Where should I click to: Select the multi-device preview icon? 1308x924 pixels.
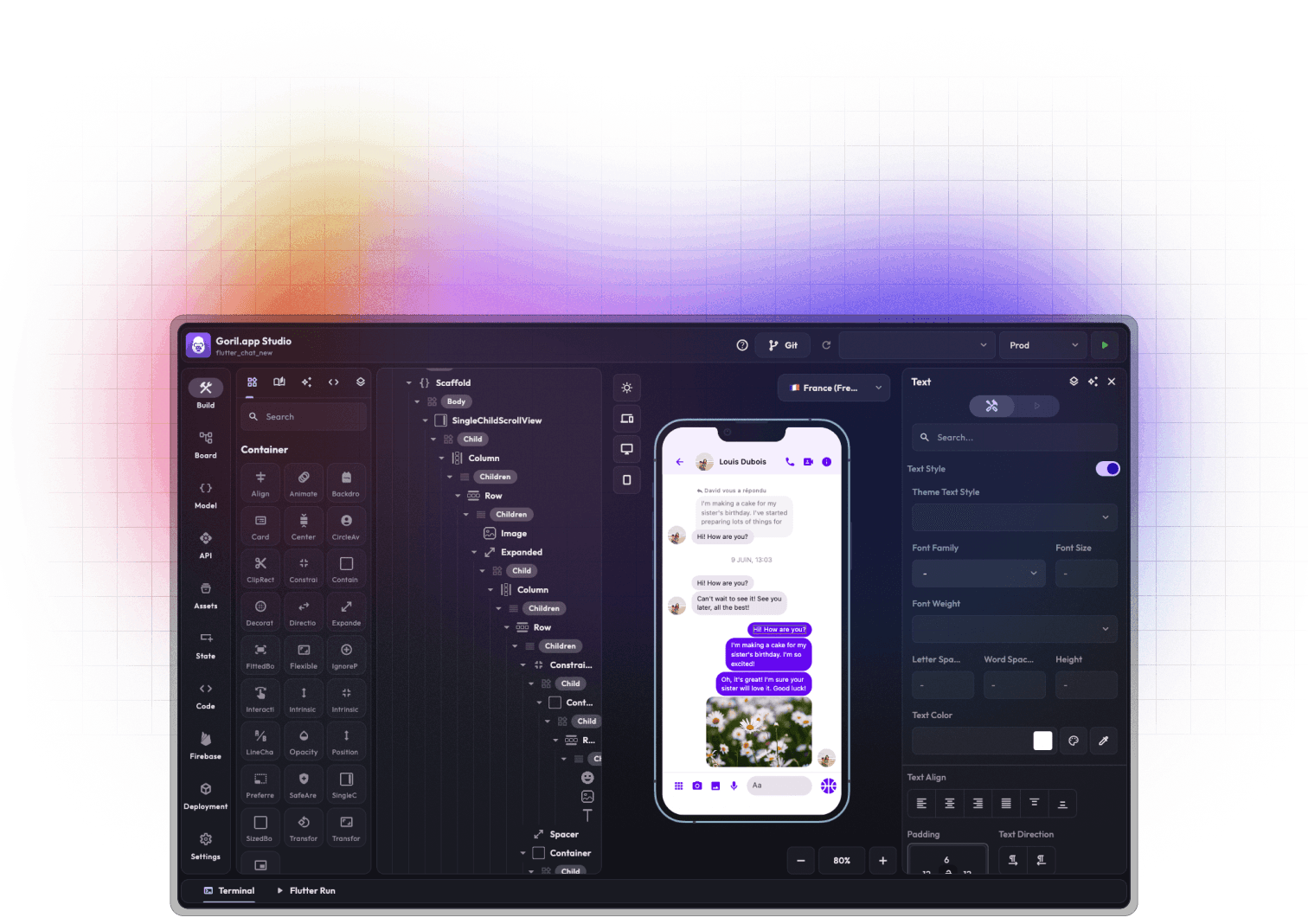[627, 419]
